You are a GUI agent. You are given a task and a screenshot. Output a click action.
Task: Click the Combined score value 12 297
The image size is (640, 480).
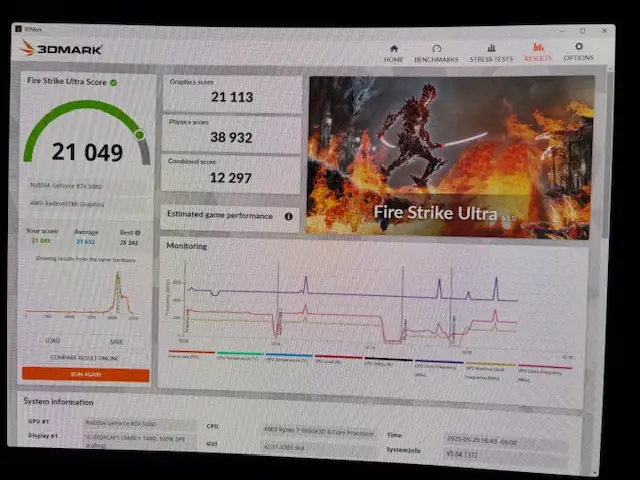point(230,178)
